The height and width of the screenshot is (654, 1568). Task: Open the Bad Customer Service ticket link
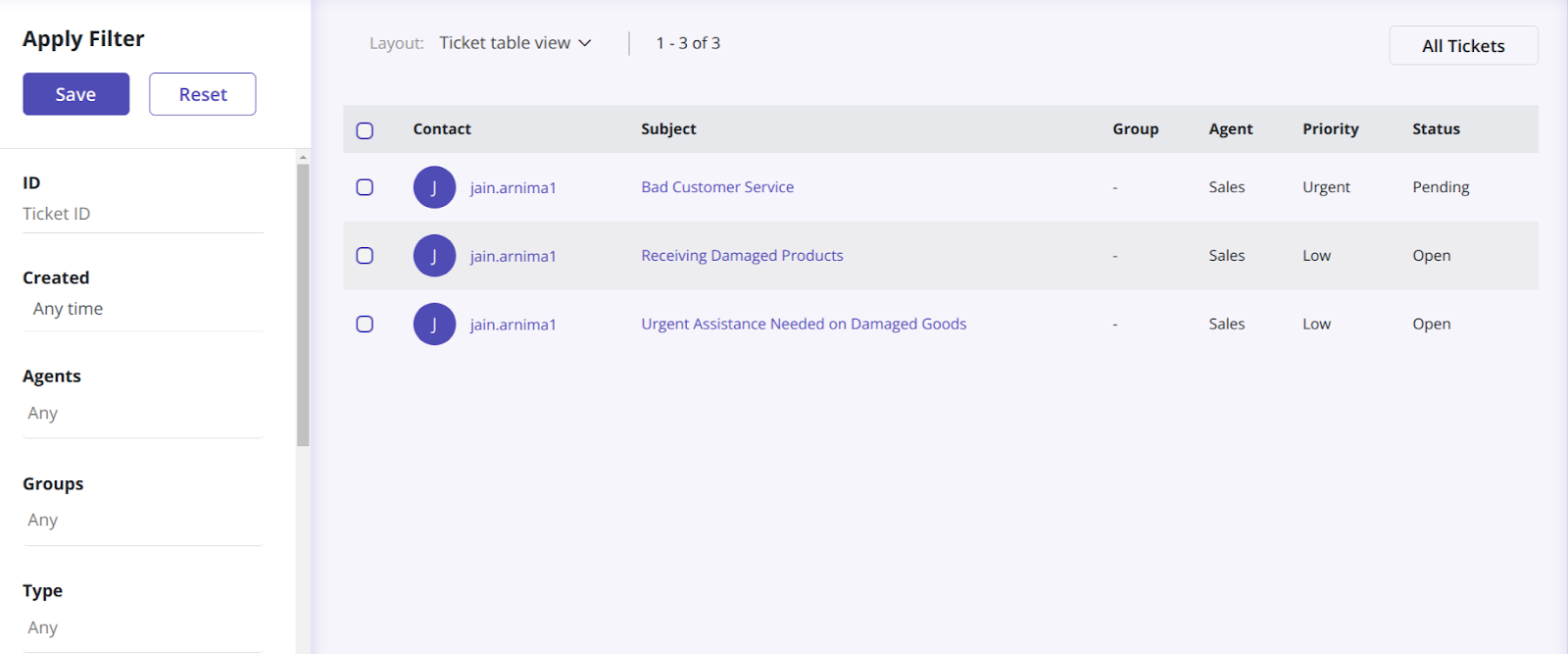click(x=717, y=187)
